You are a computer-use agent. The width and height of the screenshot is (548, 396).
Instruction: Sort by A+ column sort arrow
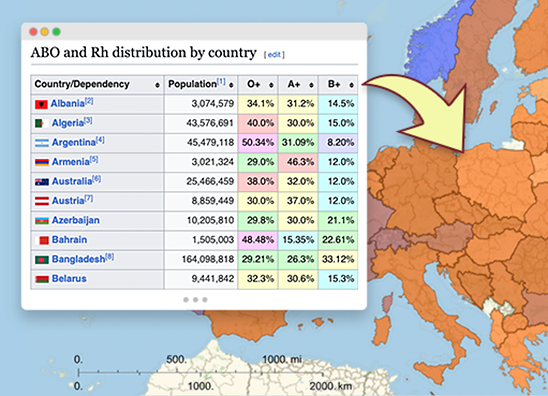click(x=311, y=85)
